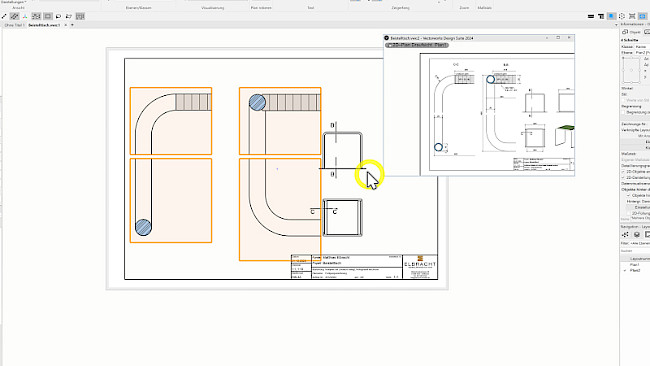Toggle the blue square icon at top right

pyautogui.click(x=611, y=16)
